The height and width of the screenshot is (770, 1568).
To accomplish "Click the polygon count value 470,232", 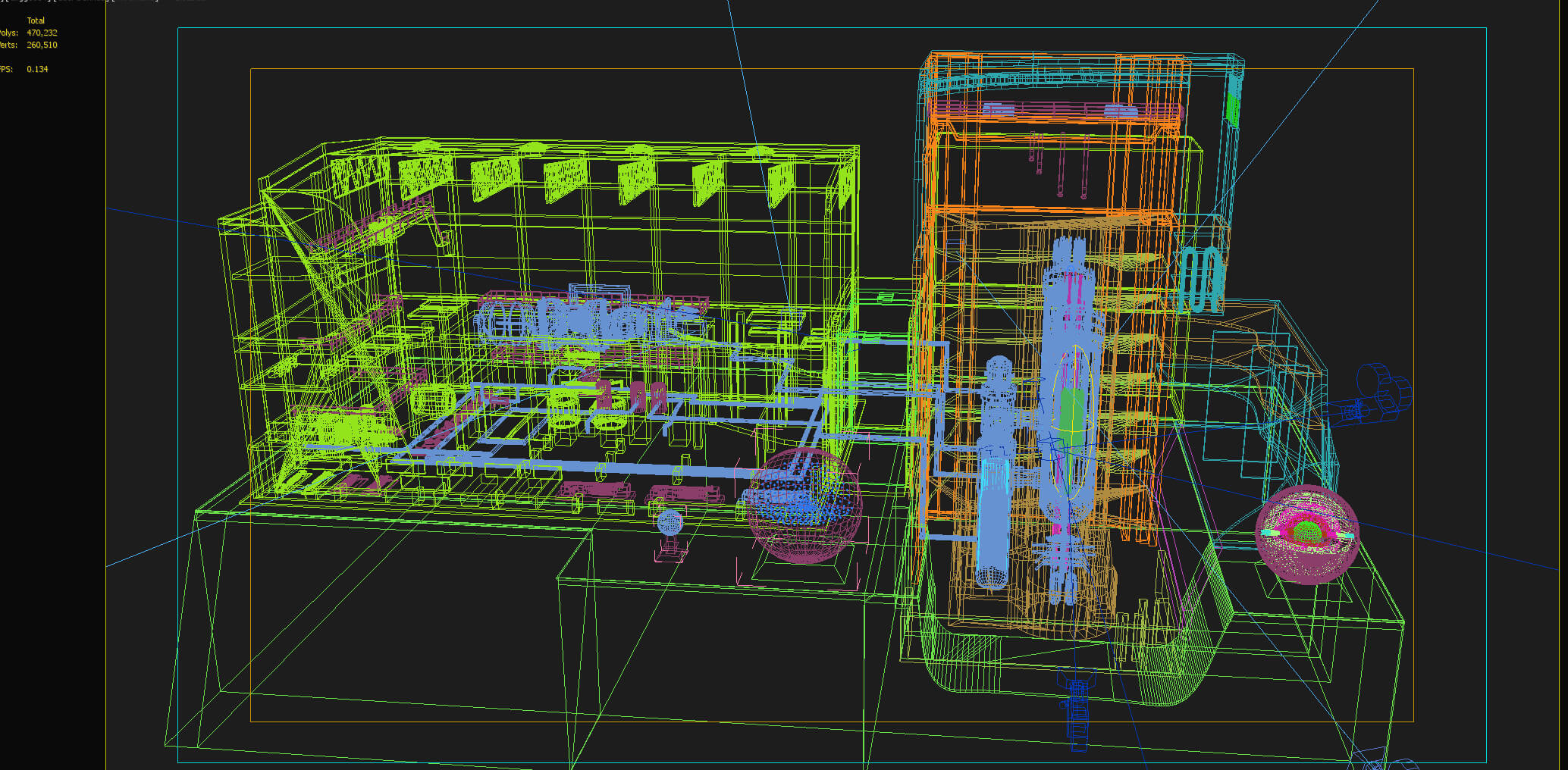I will tap(42, 33).
